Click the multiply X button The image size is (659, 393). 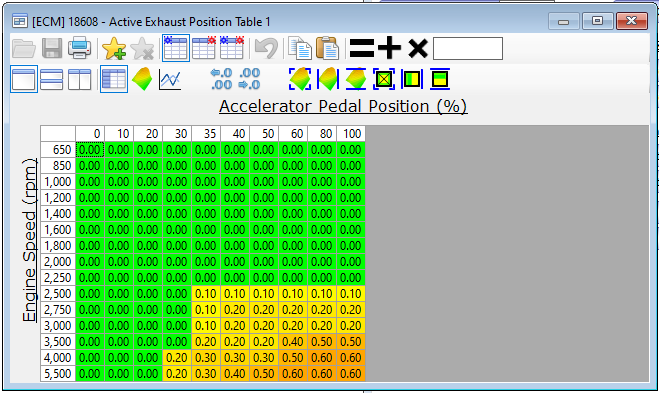[418, 48]
